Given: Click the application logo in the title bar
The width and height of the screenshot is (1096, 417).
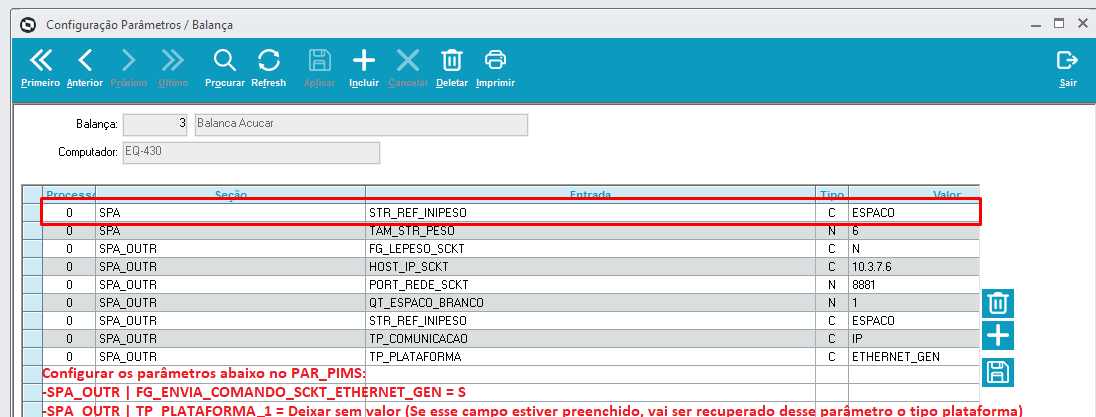Looking at the screenshot, I should pos(29,25).
